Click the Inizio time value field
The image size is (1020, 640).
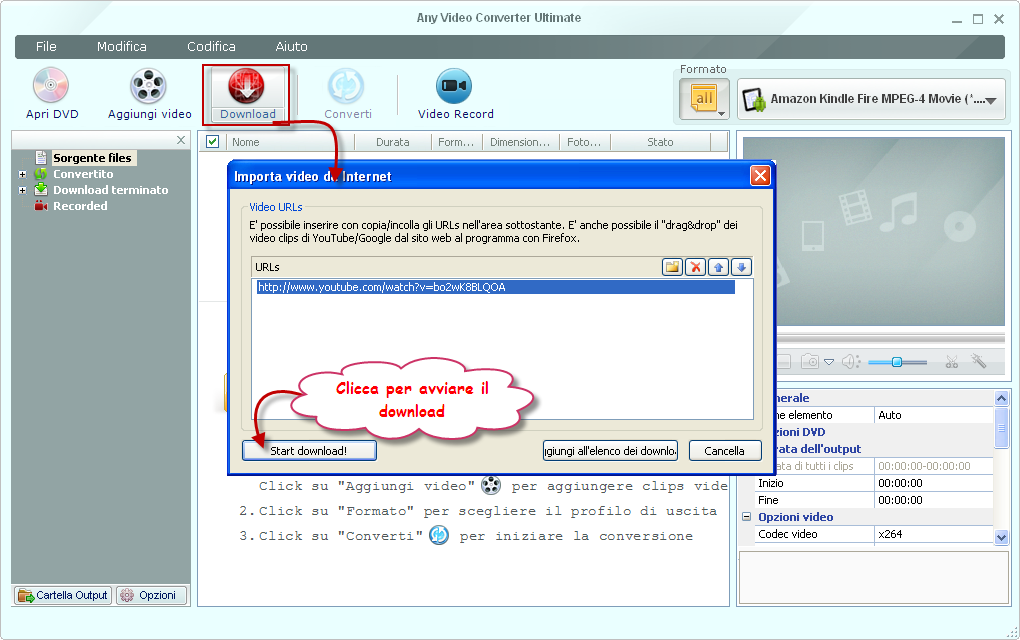point(933,483)
